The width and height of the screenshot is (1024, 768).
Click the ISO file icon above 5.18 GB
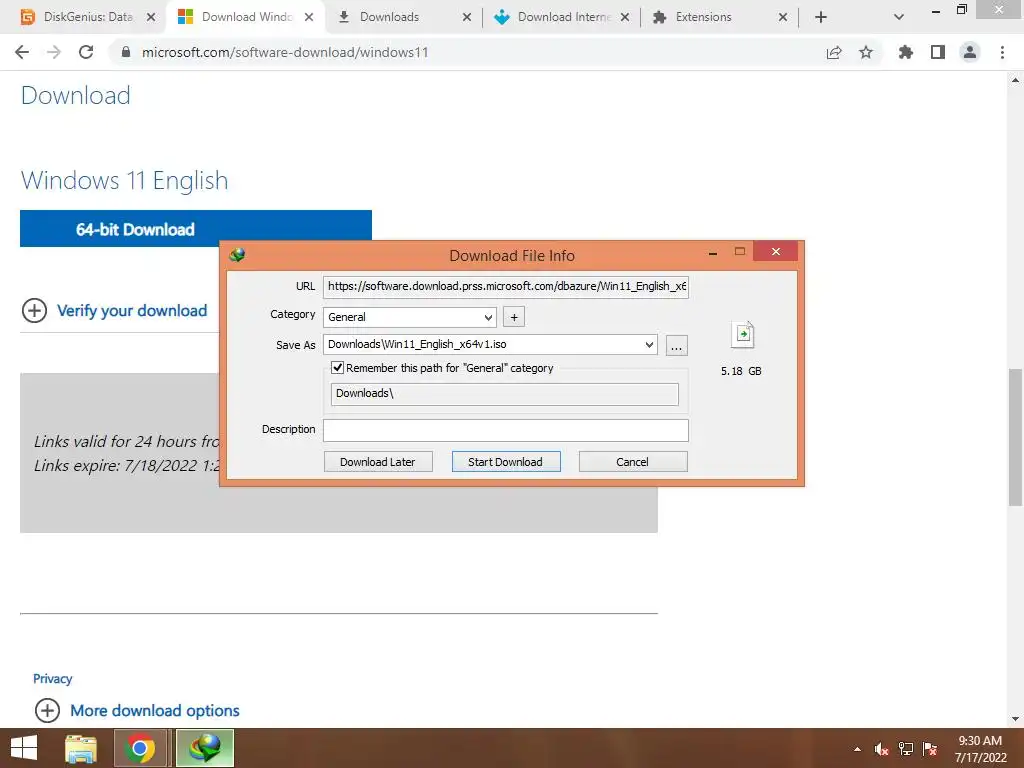click(743, 335)
